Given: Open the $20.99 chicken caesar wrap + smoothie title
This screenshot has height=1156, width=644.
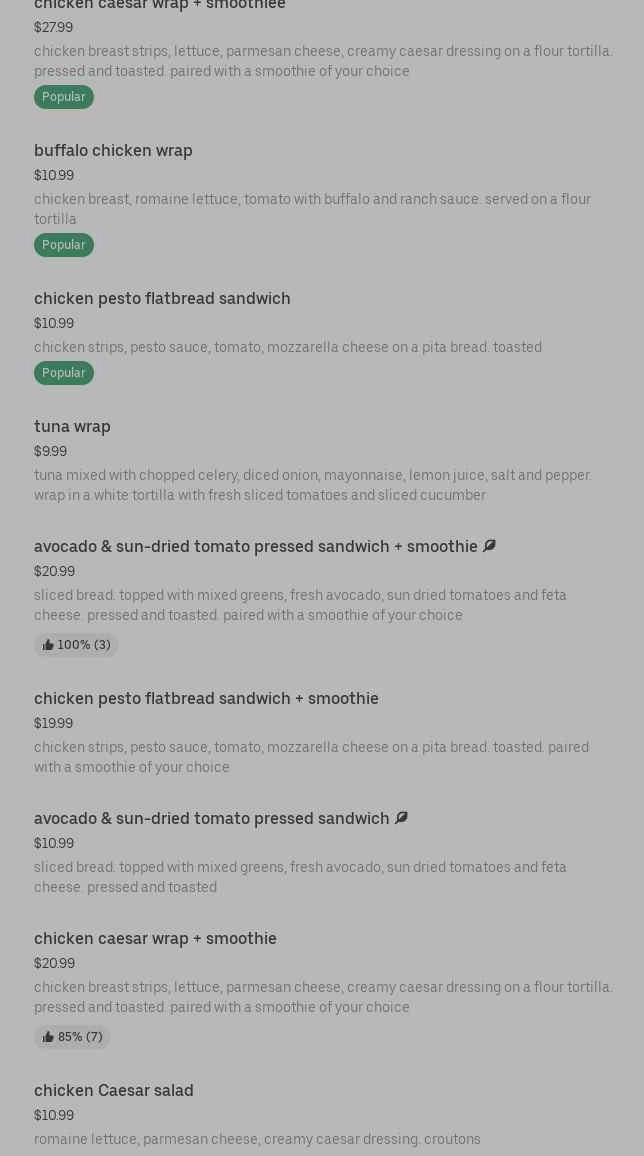Looking at the screenshot, I should 155,939.
